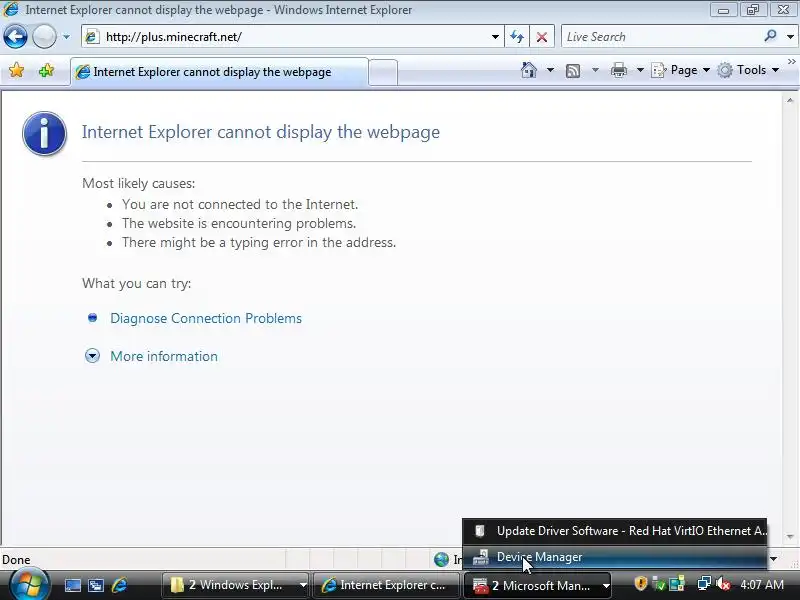Click the Add to Favorites icon
800x600 pixels.
46,70
